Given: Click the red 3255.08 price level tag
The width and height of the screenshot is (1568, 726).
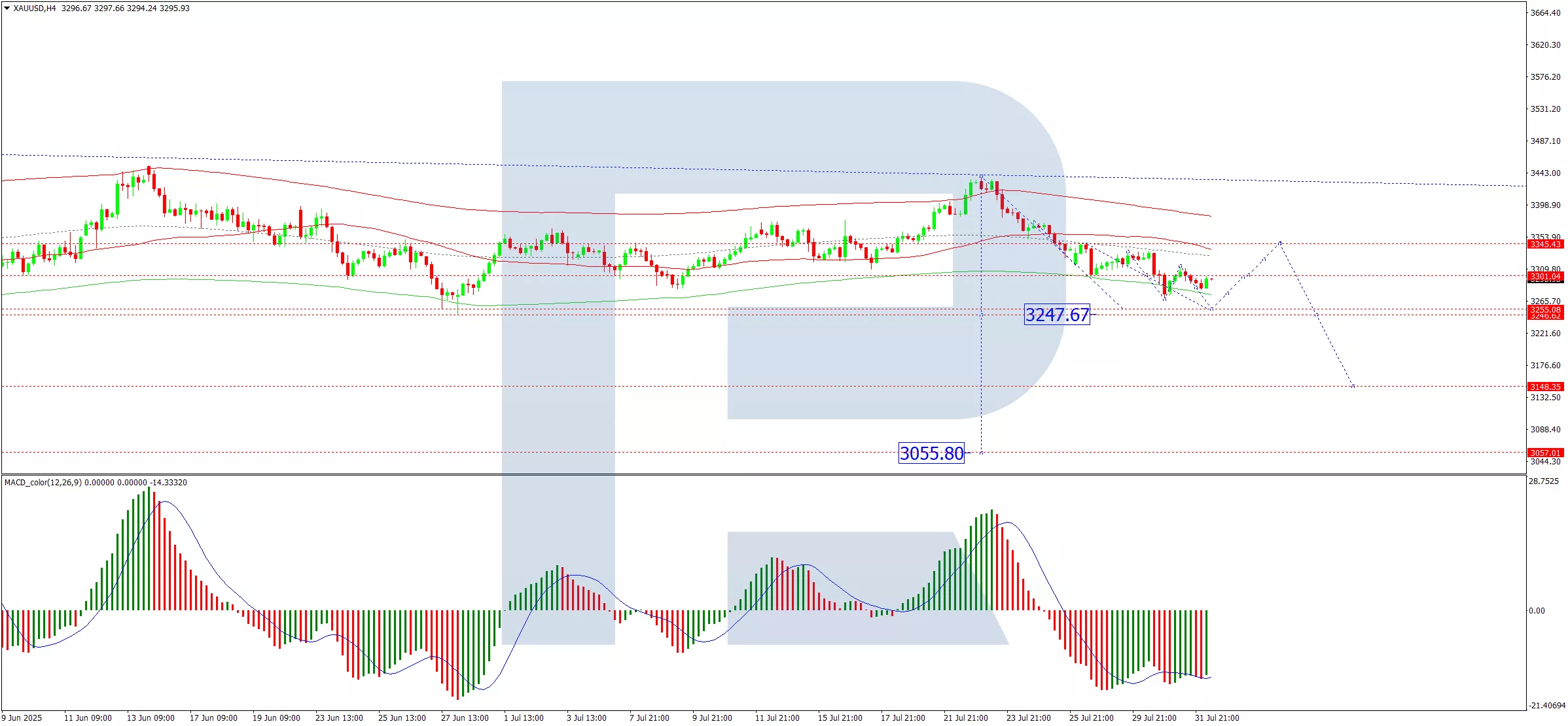Looking at the screenshot, I should (1545, 309).
